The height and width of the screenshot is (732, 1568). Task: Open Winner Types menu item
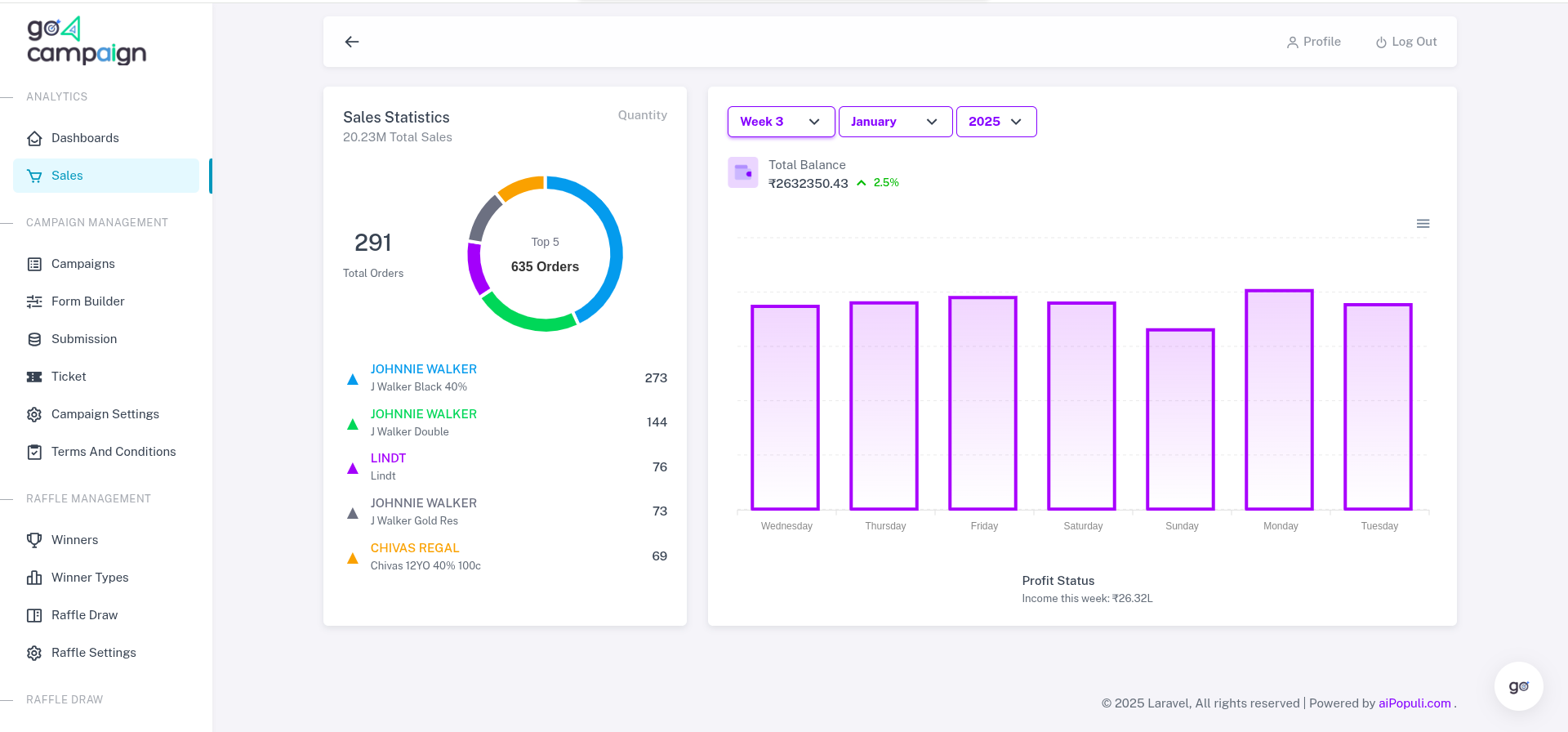[106, 578]
